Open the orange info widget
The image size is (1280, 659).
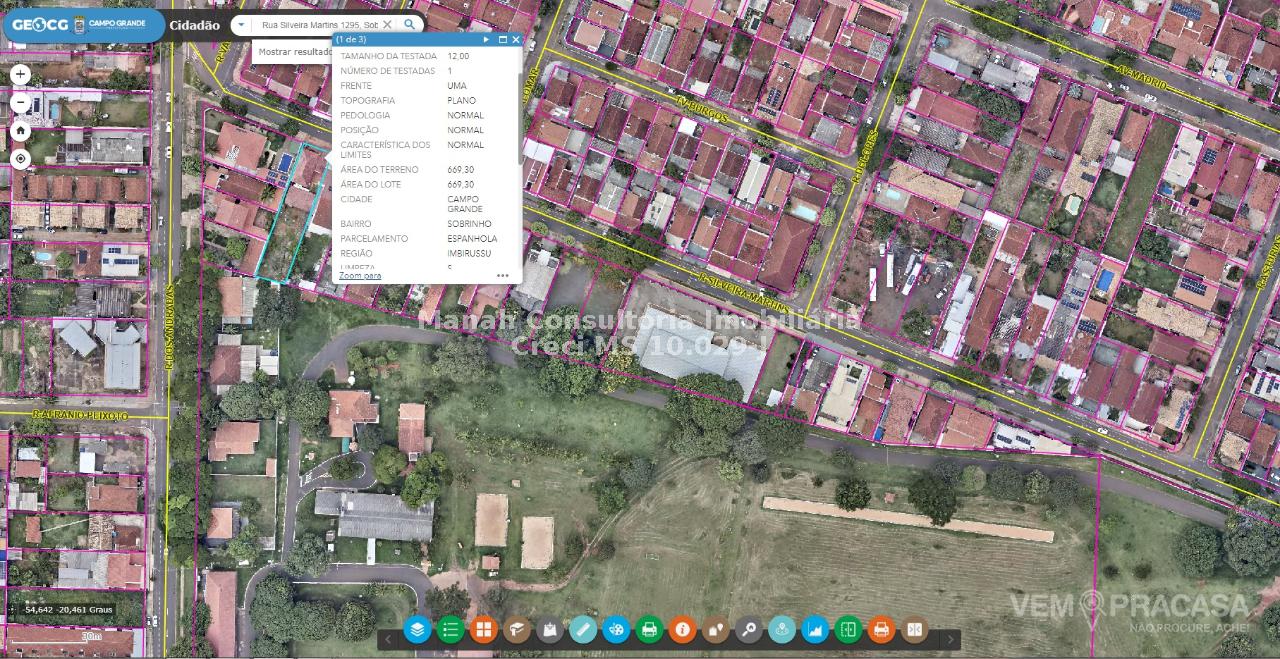tap(682, 629)
